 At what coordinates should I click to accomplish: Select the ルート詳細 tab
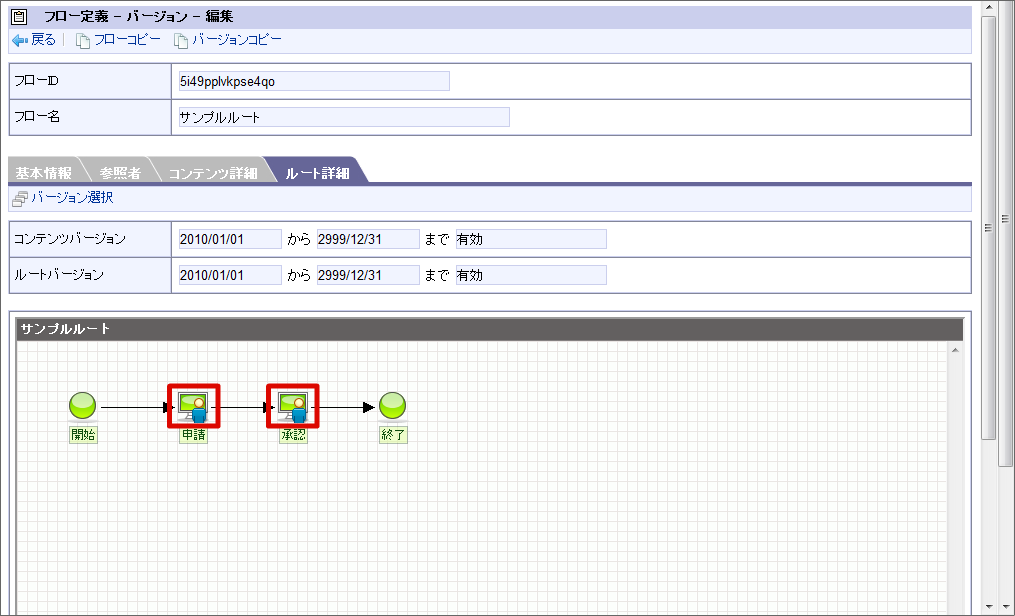pos(318,173)
